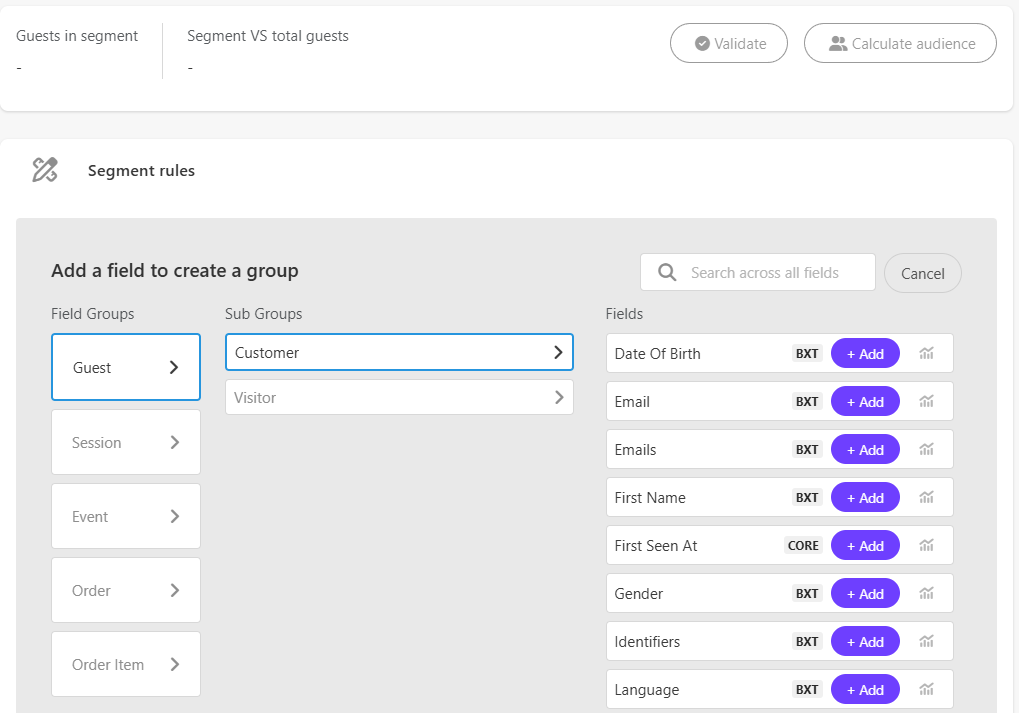Focus the Search across all fields box
The width and height of the screenshot is (1019, 713).
point(765,272)
